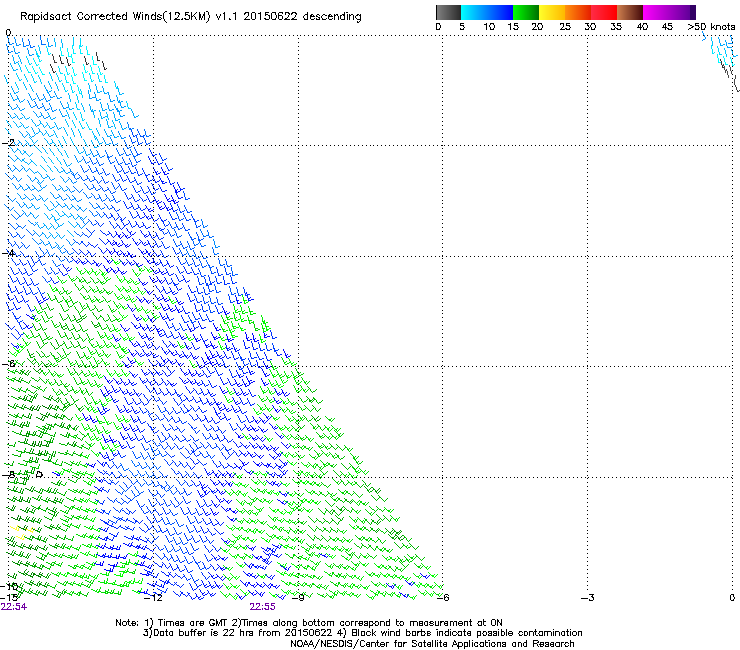The height and width of the screenshot is (650, 740).
Task: Click the plot title 'Rapidscat Corrected Winds(12.5KM)'
Action: (x=115, y=17)
